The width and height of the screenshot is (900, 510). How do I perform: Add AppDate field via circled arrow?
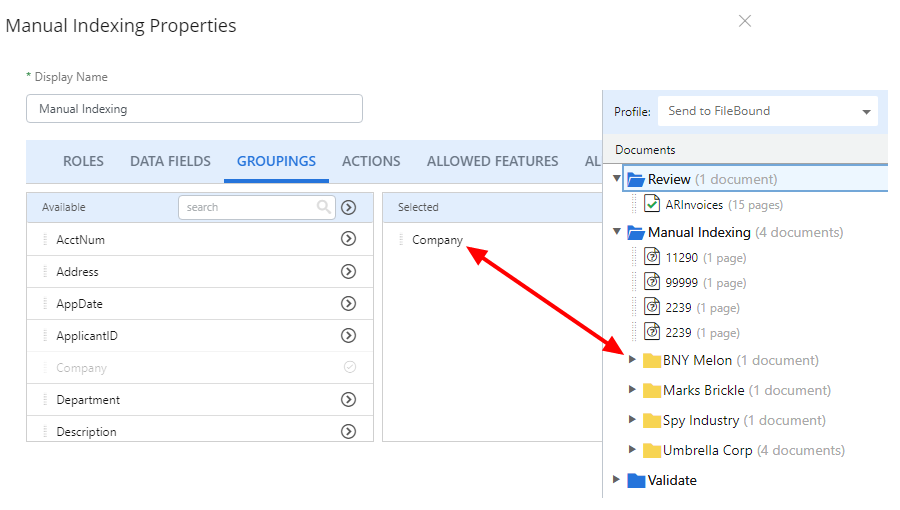tap(348, 303)
